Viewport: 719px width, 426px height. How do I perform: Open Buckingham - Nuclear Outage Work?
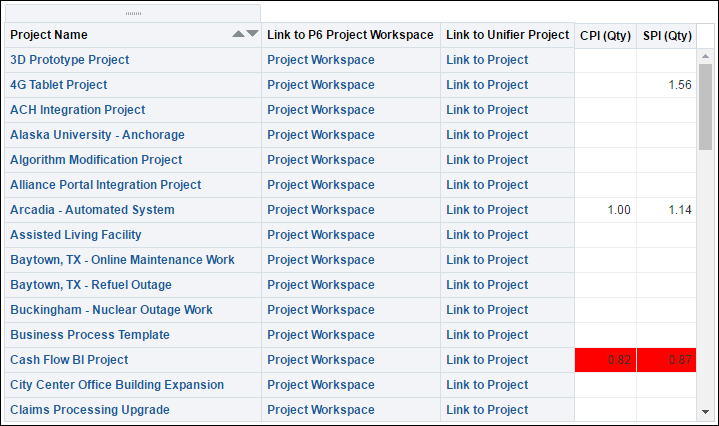111,310
